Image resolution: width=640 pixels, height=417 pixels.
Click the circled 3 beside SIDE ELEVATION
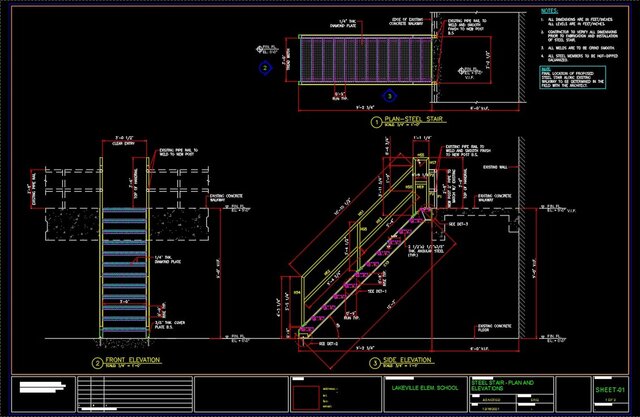coord(375,363)
